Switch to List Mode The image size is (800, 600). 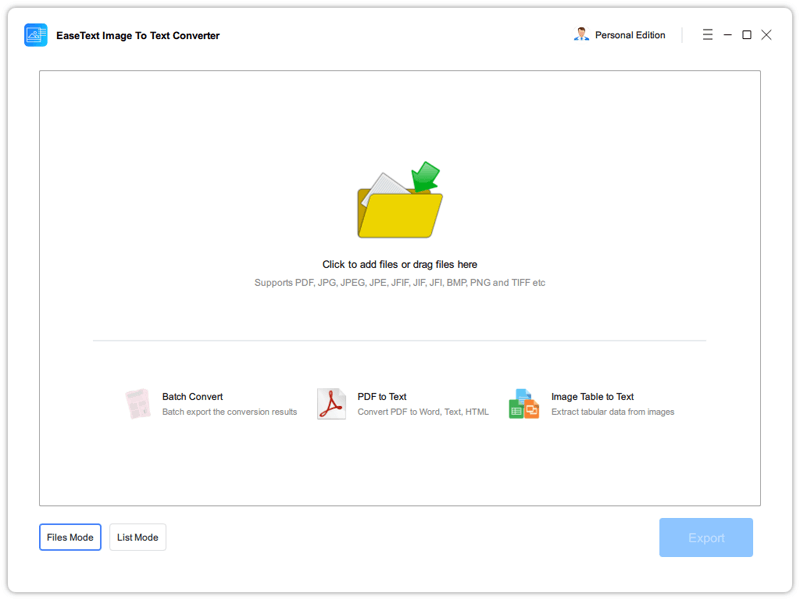(x=138, y=537)
